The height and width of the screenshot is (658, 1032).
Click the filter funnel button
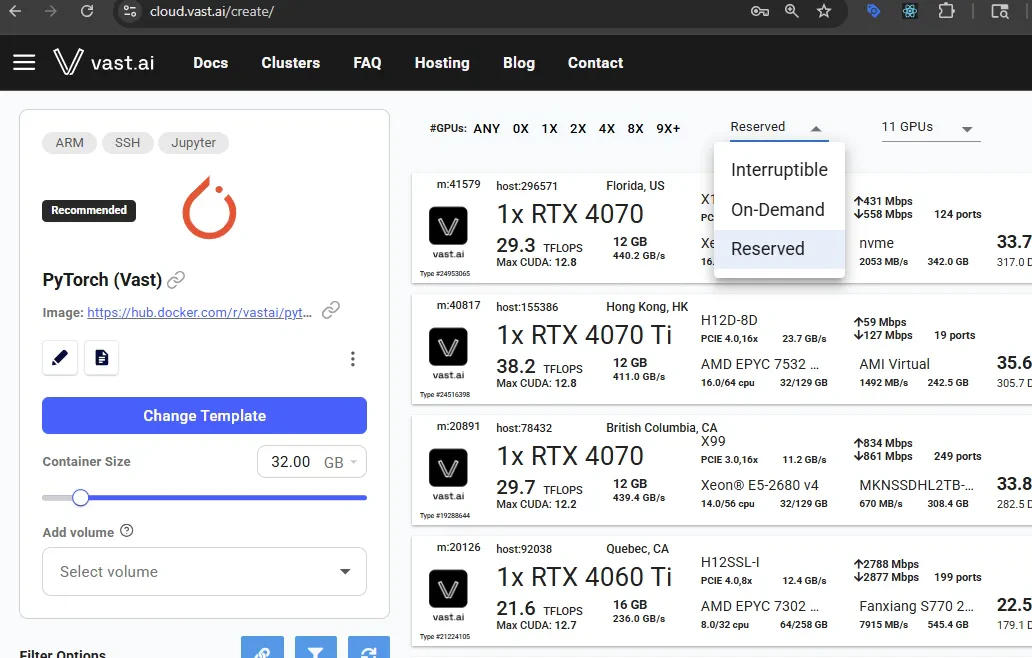point(316,647)
